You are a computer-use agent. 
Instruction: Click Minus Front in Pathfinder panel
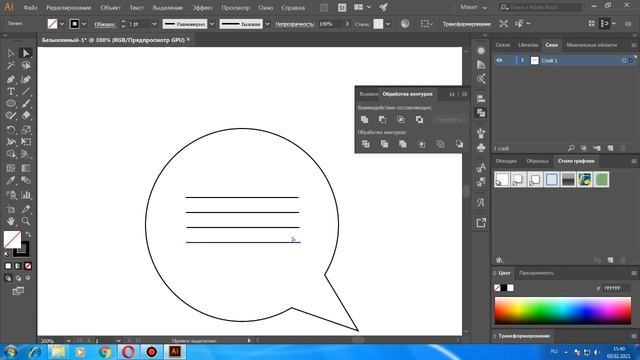[x=382, y=120]
